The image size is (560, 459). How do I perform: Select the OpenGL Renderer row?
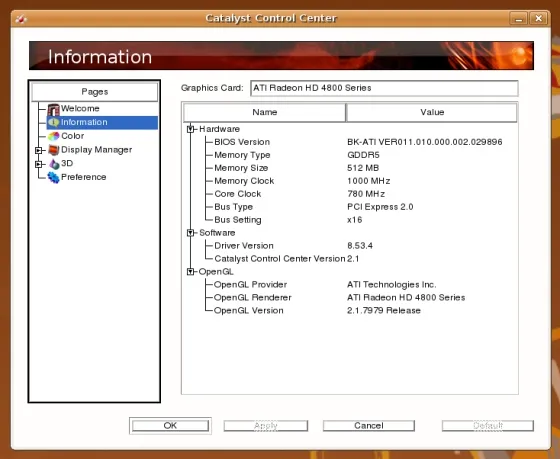253,298
